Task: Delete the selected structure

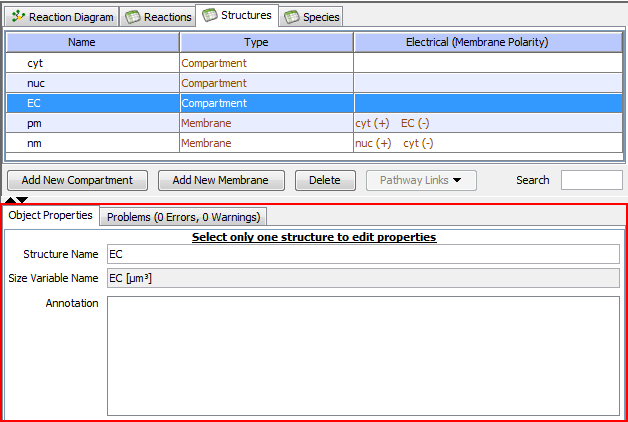Action: 325,180
